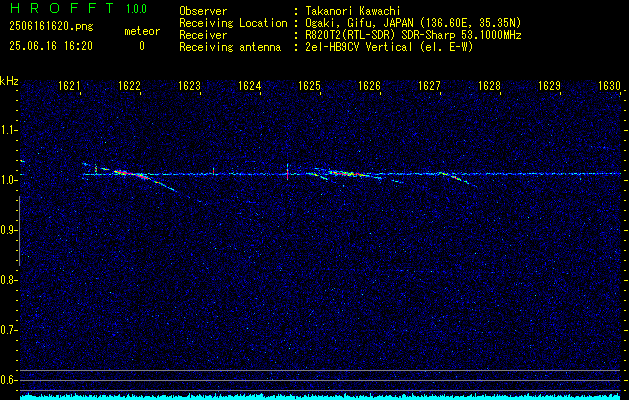This screenshot has height=400, width=629.
Task: Click the meteor count label
Action: 142,31
